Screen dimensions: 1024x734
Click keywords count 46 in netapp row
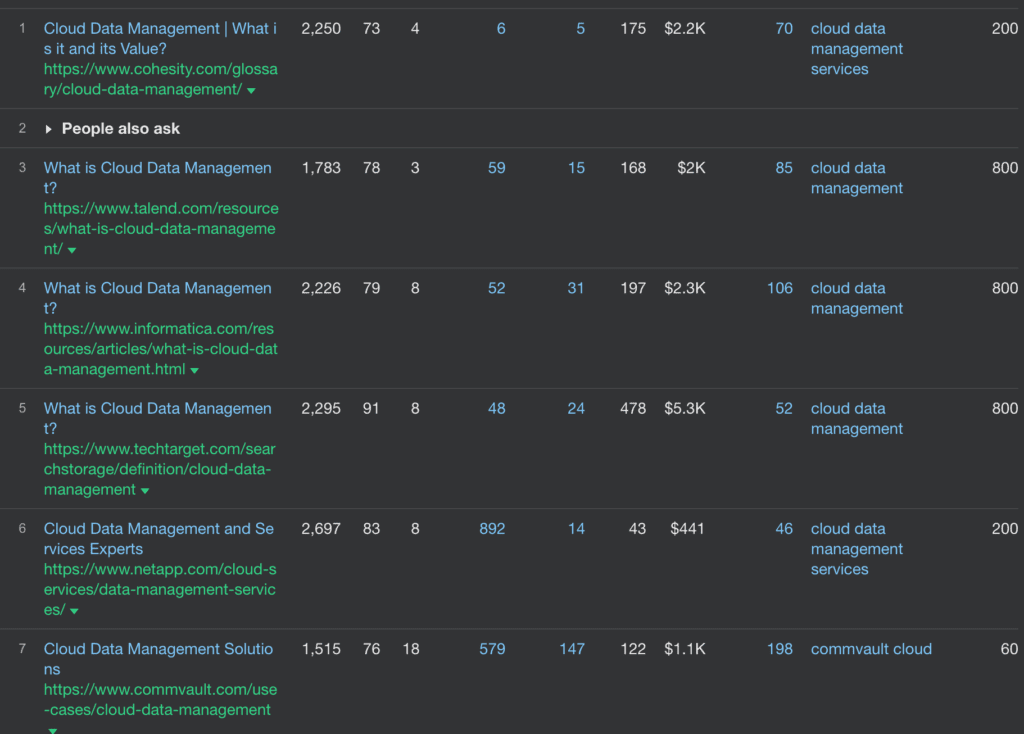pos(784,528)
